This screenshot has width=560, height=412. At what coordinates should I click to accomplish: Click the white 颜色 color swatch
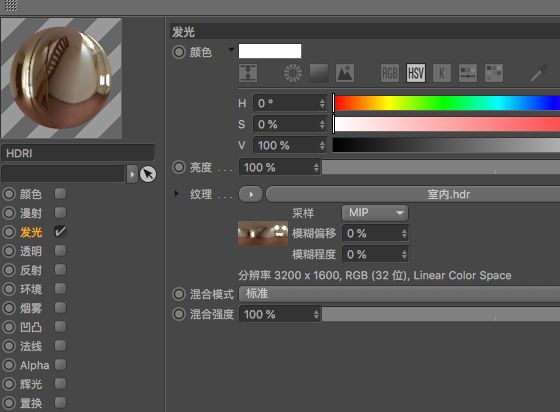coord(270,51)
